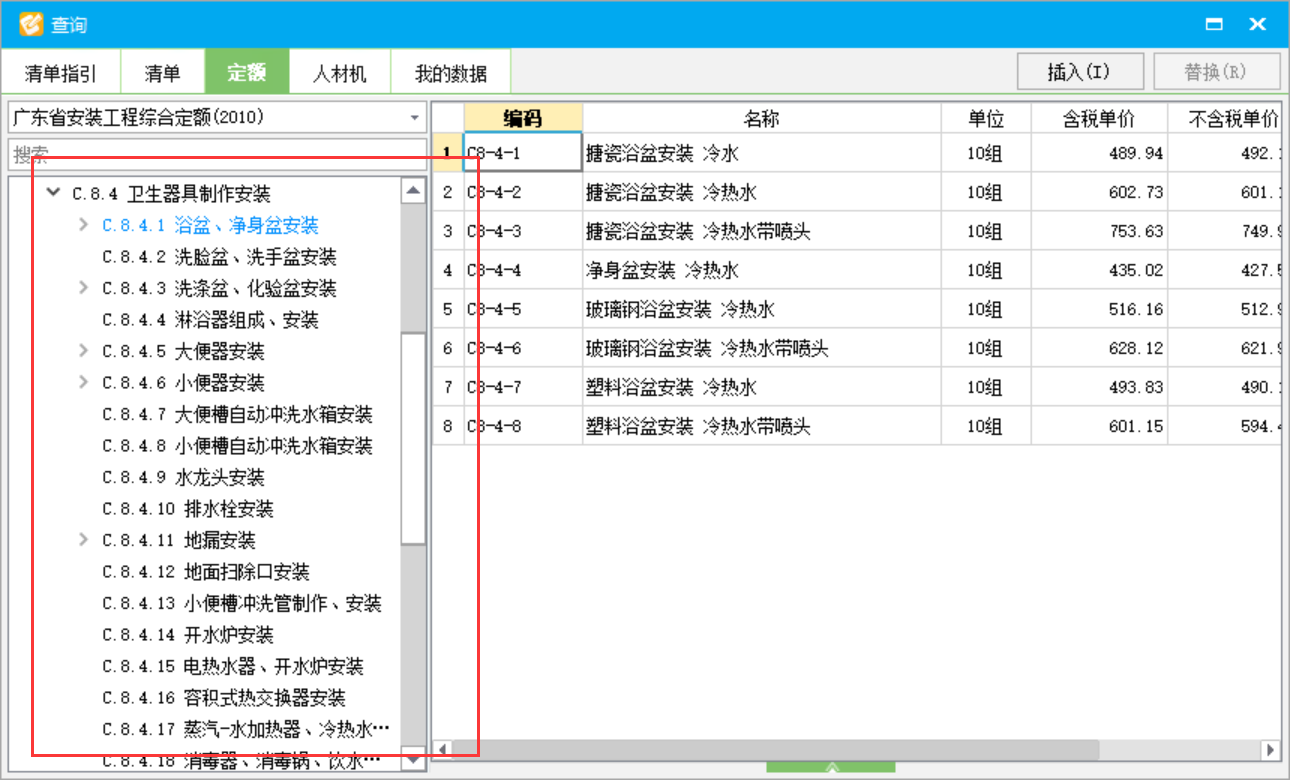Click the 编码 column header
This screenshot has width=1290, height=780.
point(523,118)
